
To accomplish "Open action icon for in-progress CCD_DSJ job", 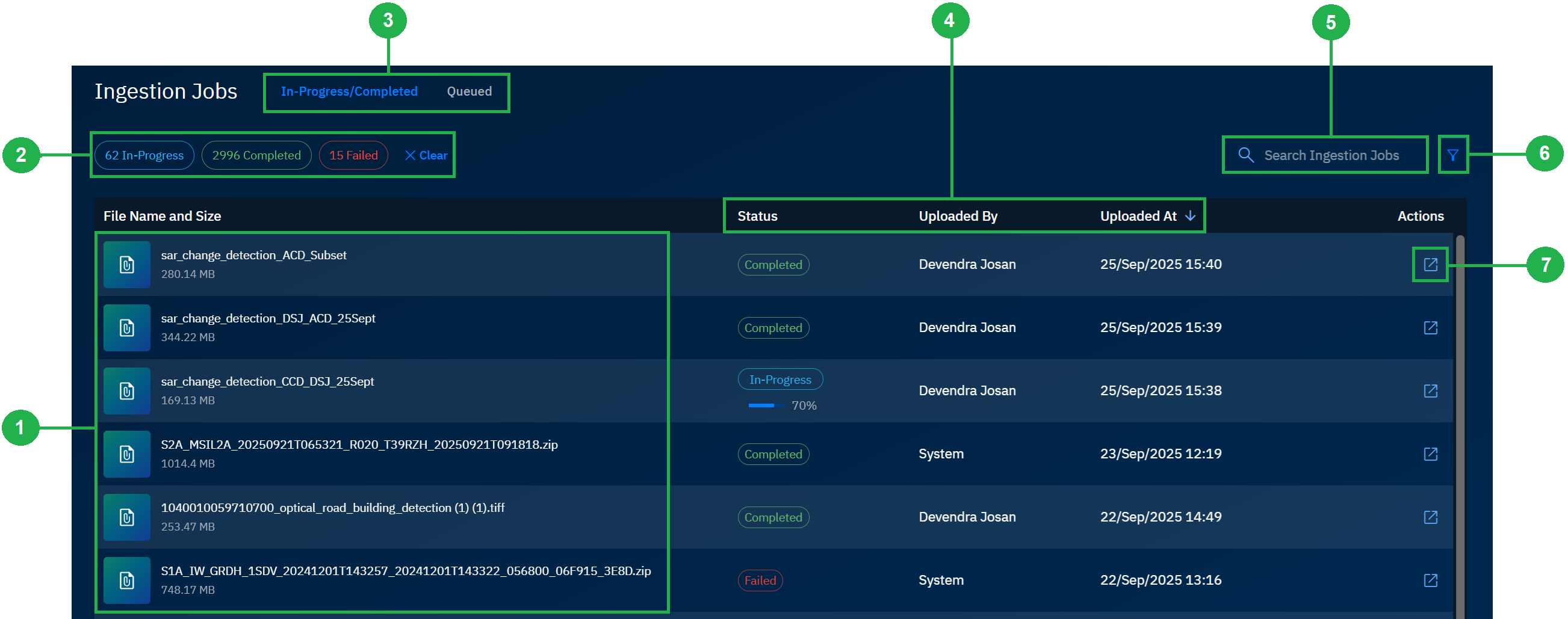I will [x=1430, y=390].
